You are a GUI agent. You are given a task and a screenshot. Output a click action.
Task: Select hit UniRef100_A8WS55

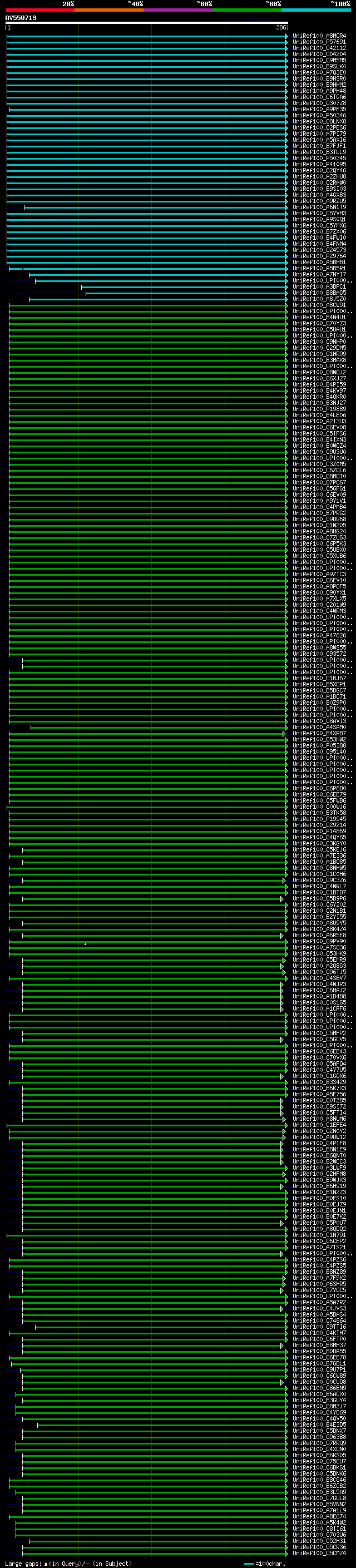pyautogui.click(x=319, y=647)
